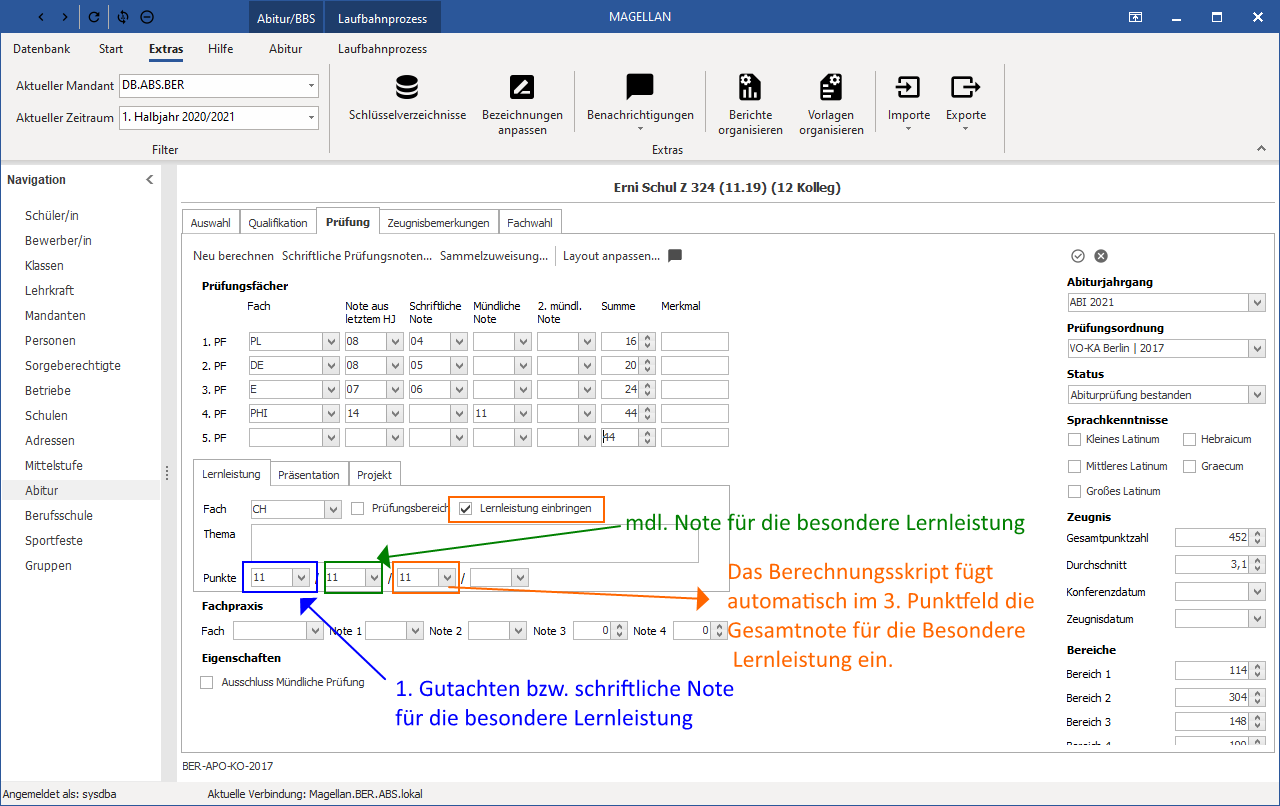Click Bezeichnungen anpassen pencil icon
This screenshot has height=806, width=1280.
click(x=522, y=87)
